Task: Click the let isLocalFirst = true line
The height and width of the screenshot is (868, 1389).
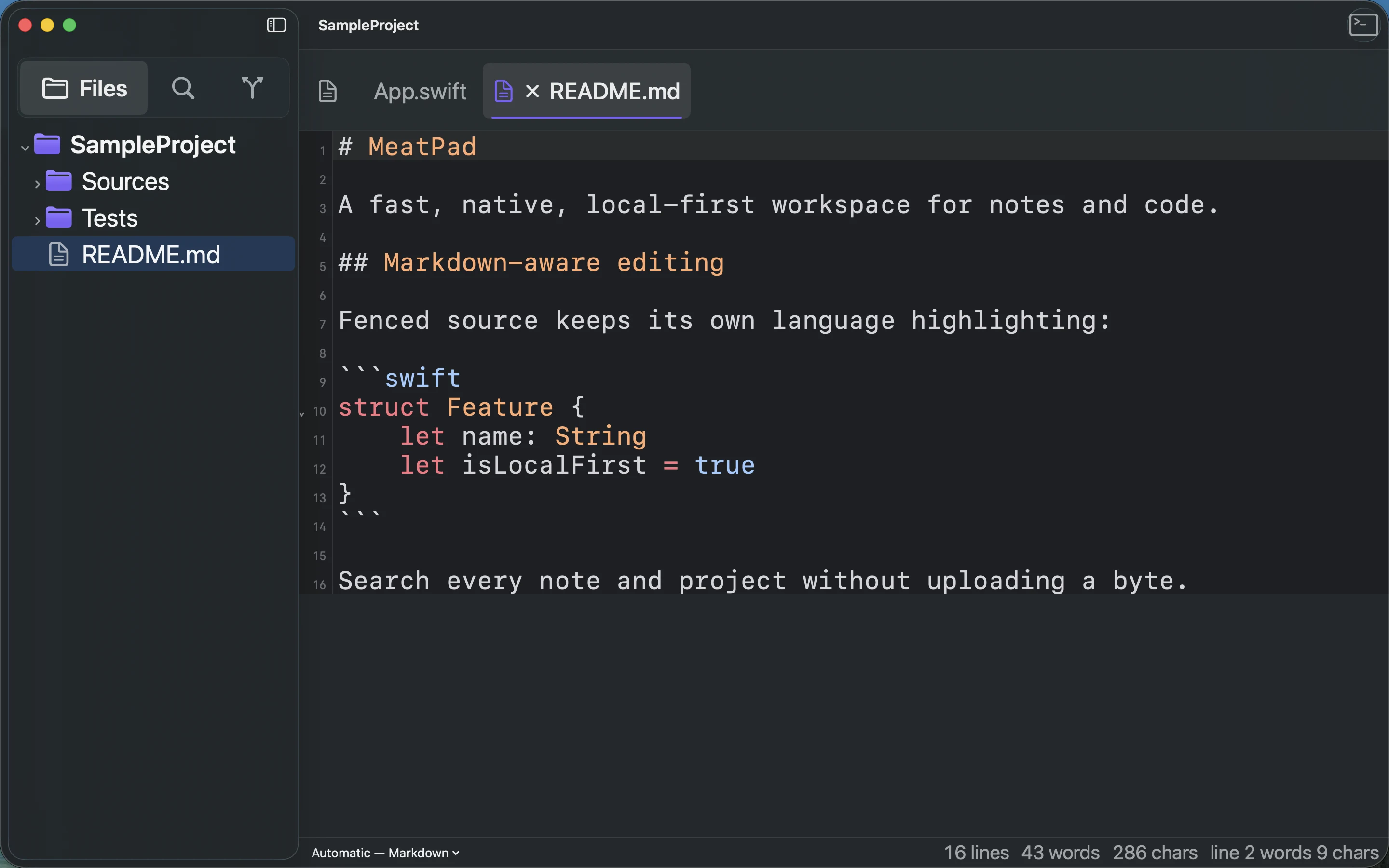Action: coord(577,465)
